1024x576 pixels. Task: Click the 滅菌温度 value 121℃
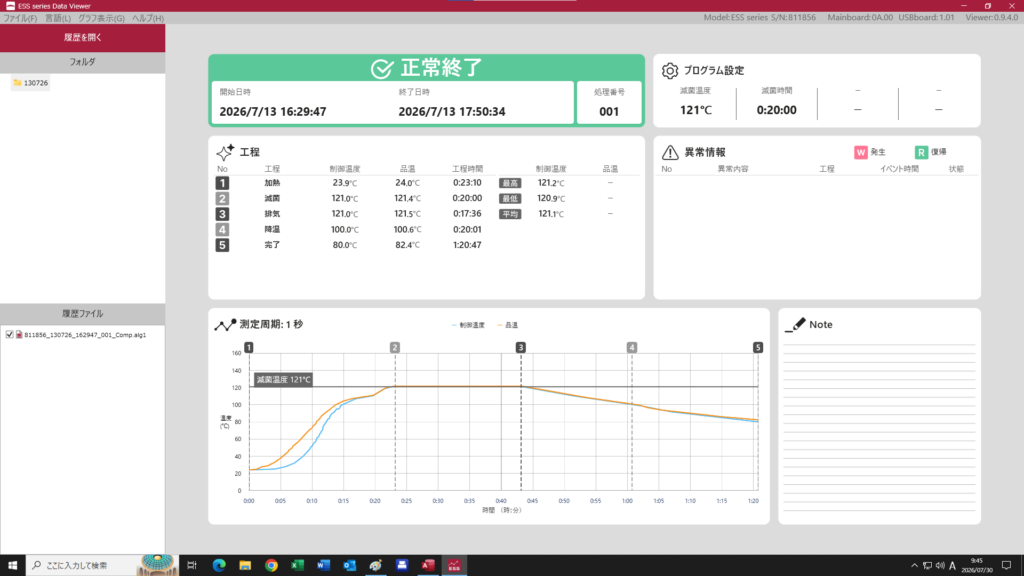point(696,110)
